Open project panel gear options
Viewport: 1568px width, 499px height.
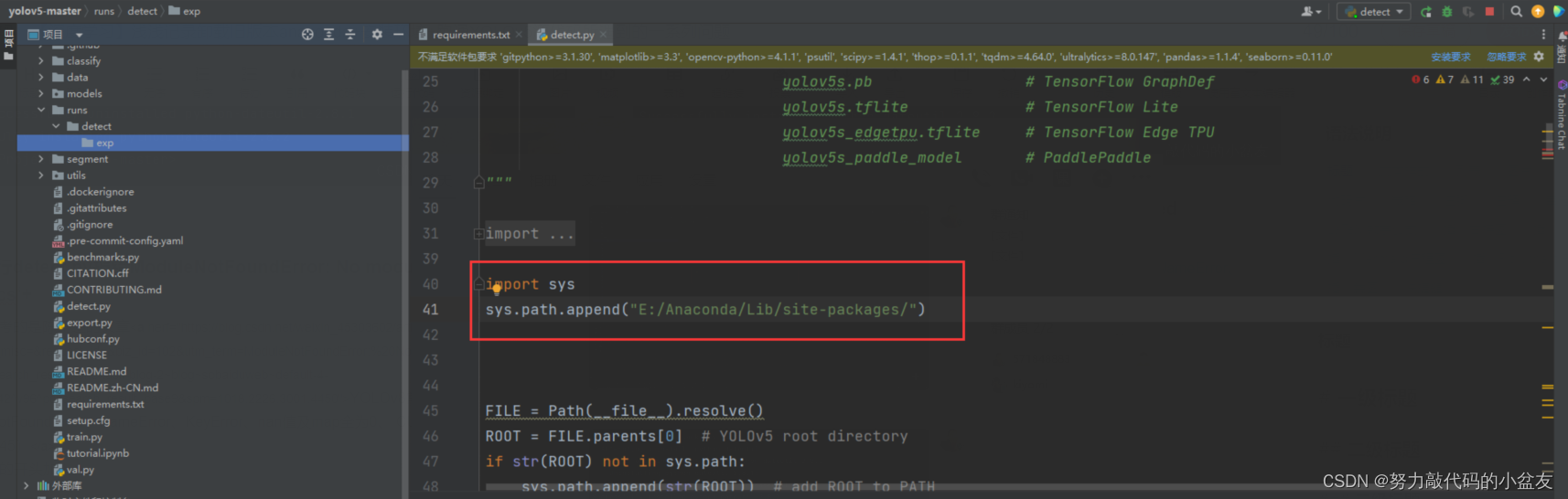pos(377,35)
